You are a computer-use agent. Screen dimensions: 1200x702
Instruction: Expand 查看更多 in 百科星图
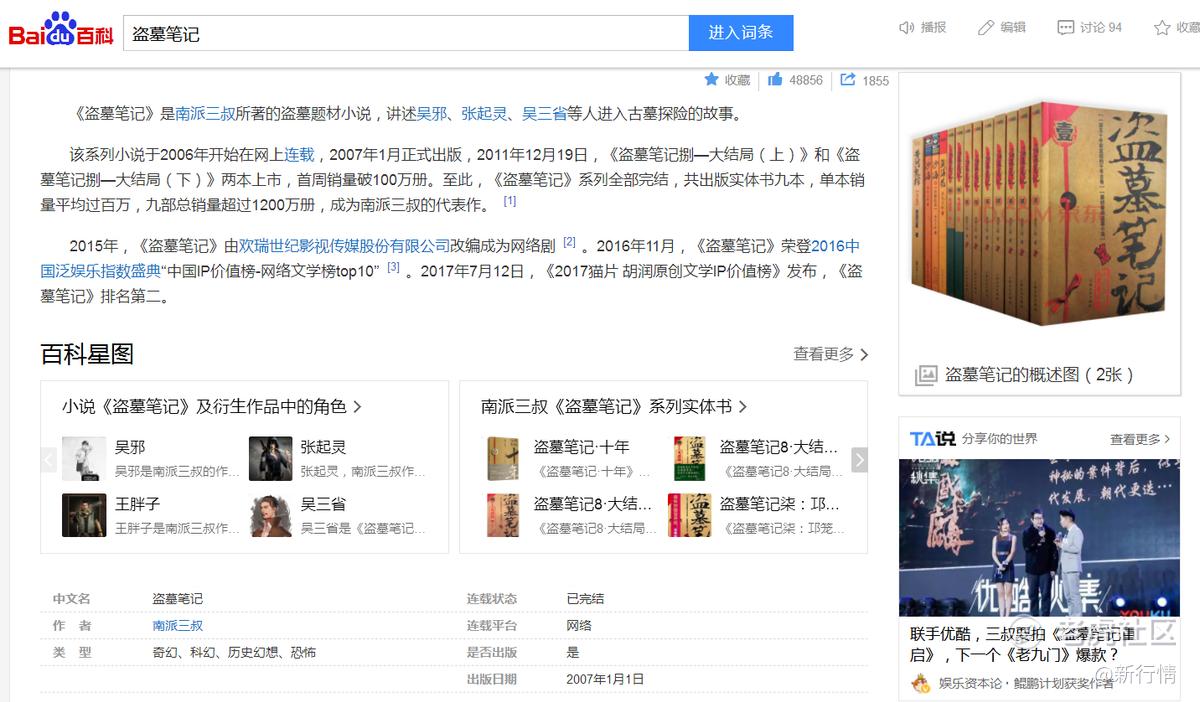831,354
